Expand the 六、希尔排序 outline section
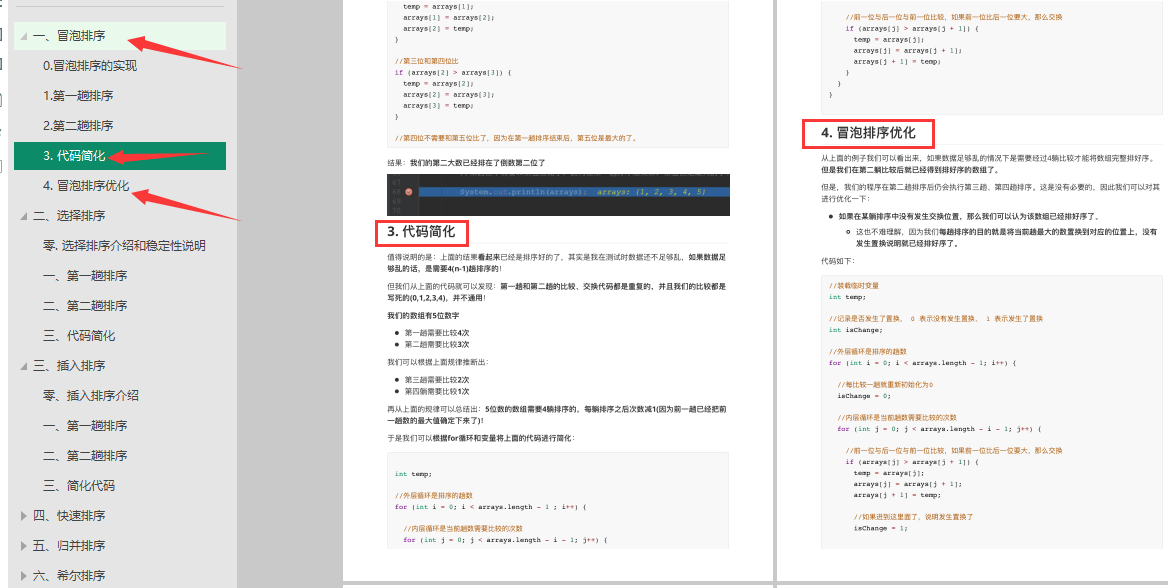1168x588 pixels. [24, 575]
